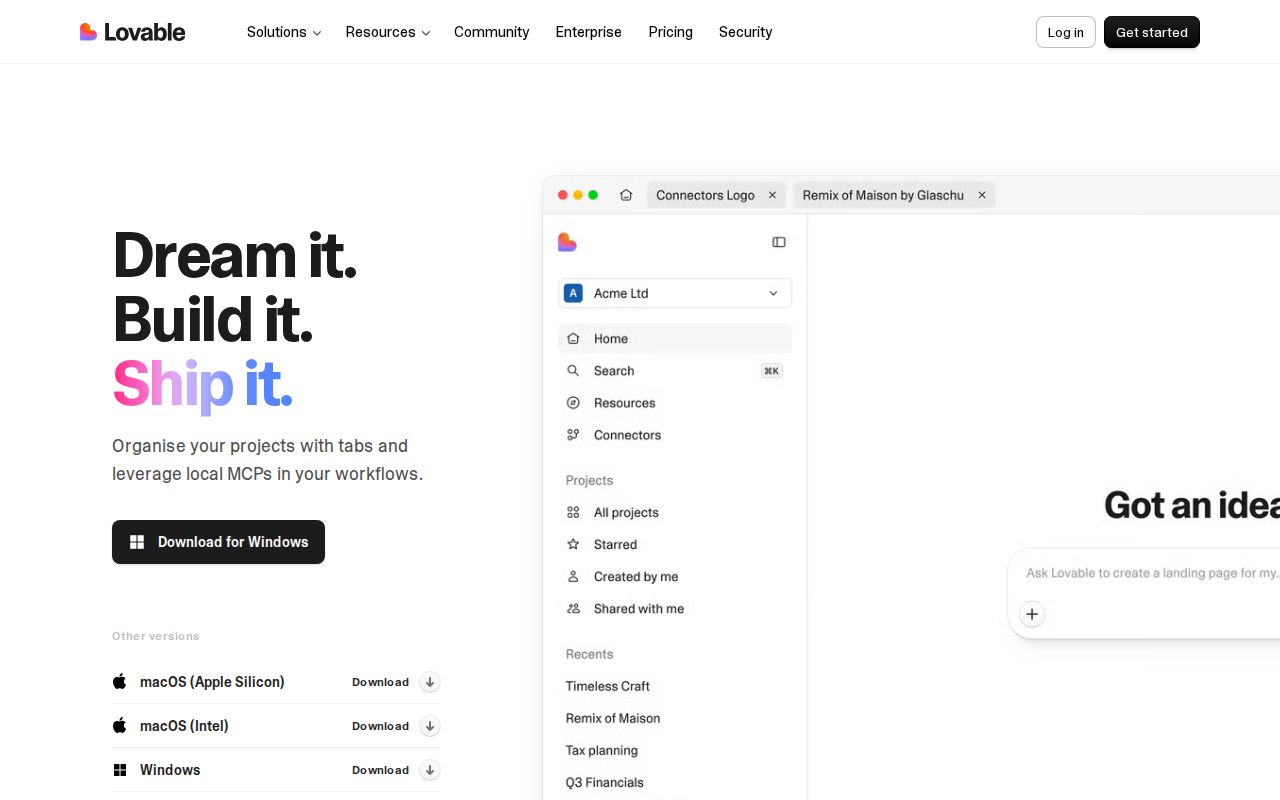The width and height of the screenshot is (1280, 800).
Task: Click the All projects grid icon
Action: click(573, 513)
